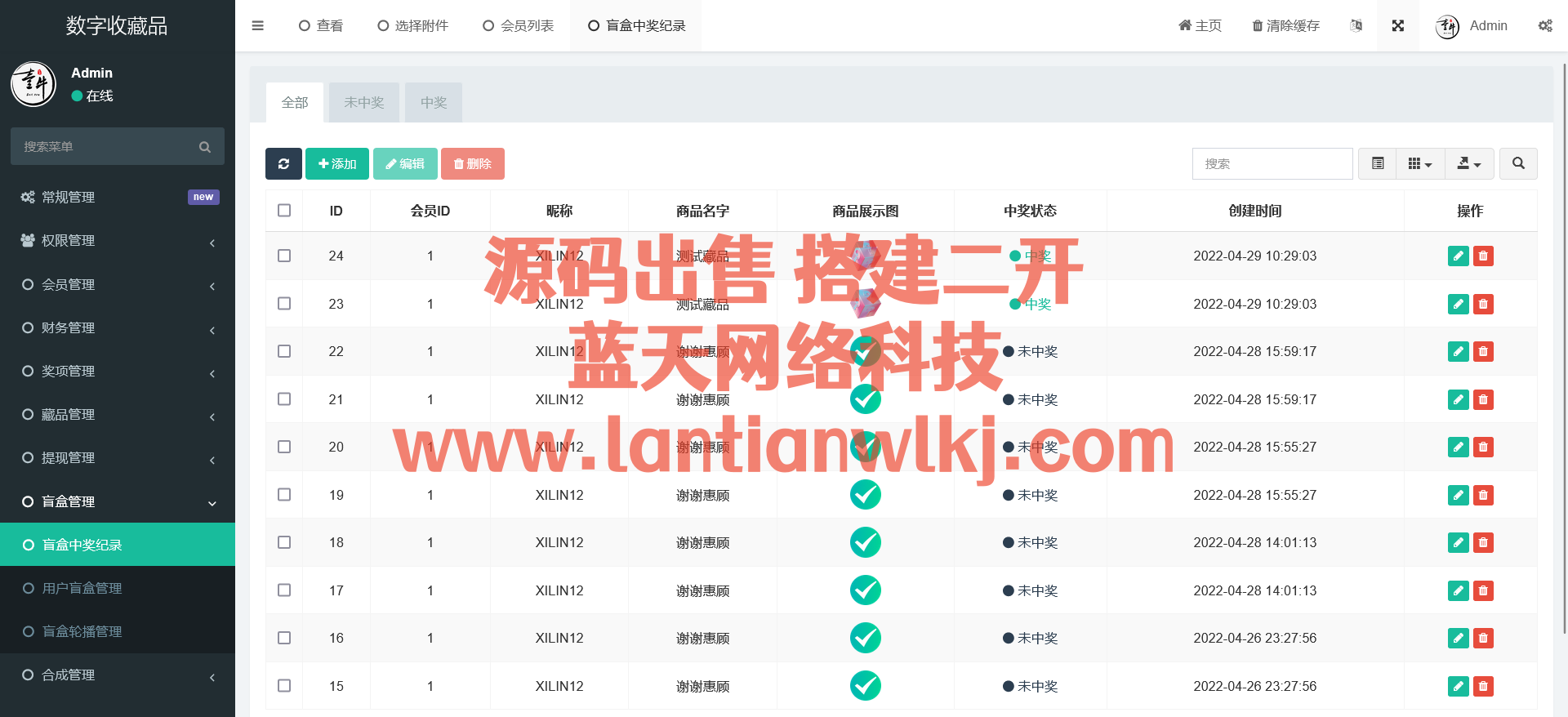Open the 用户盲盒管理 menu item
The image size is (1568, 717).
tap(82, 588)
